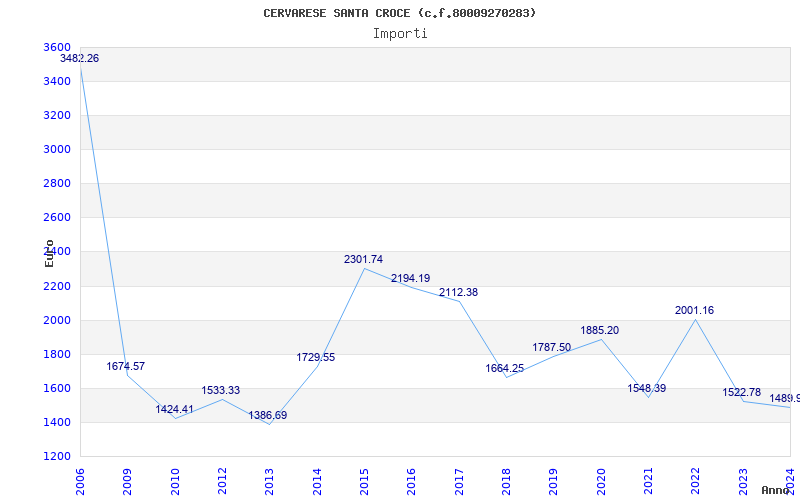This screenshot has height=500, width=800.
Task: Click the 2018 year axis label
Action: tap(506, 481)
